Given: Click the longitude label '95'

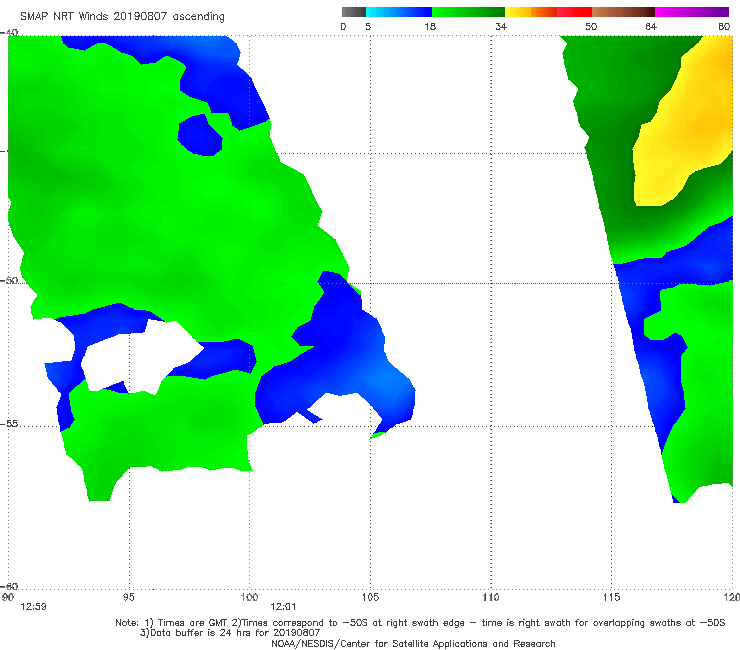Looking at the screenshot, I should [128, 597].
